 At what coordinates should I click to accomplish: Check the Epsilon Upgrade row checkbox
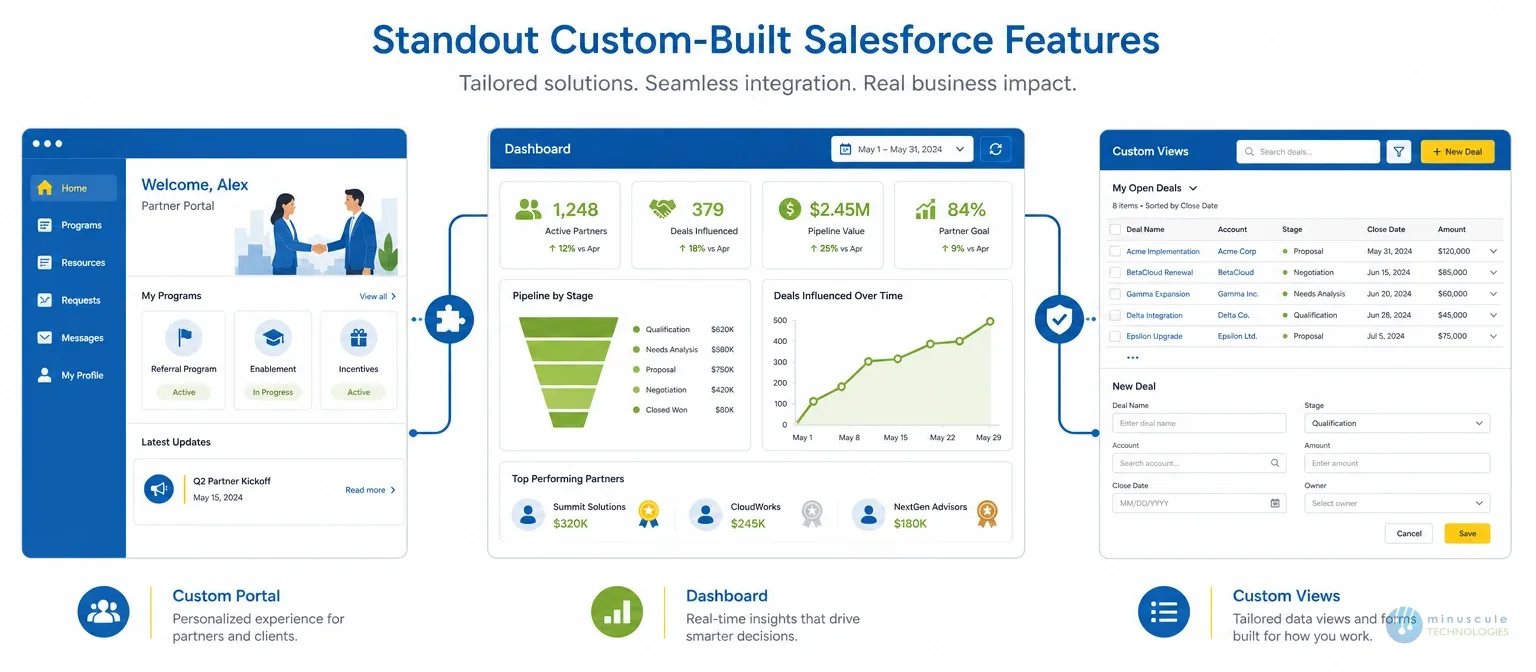click(x=1115, y=336)
